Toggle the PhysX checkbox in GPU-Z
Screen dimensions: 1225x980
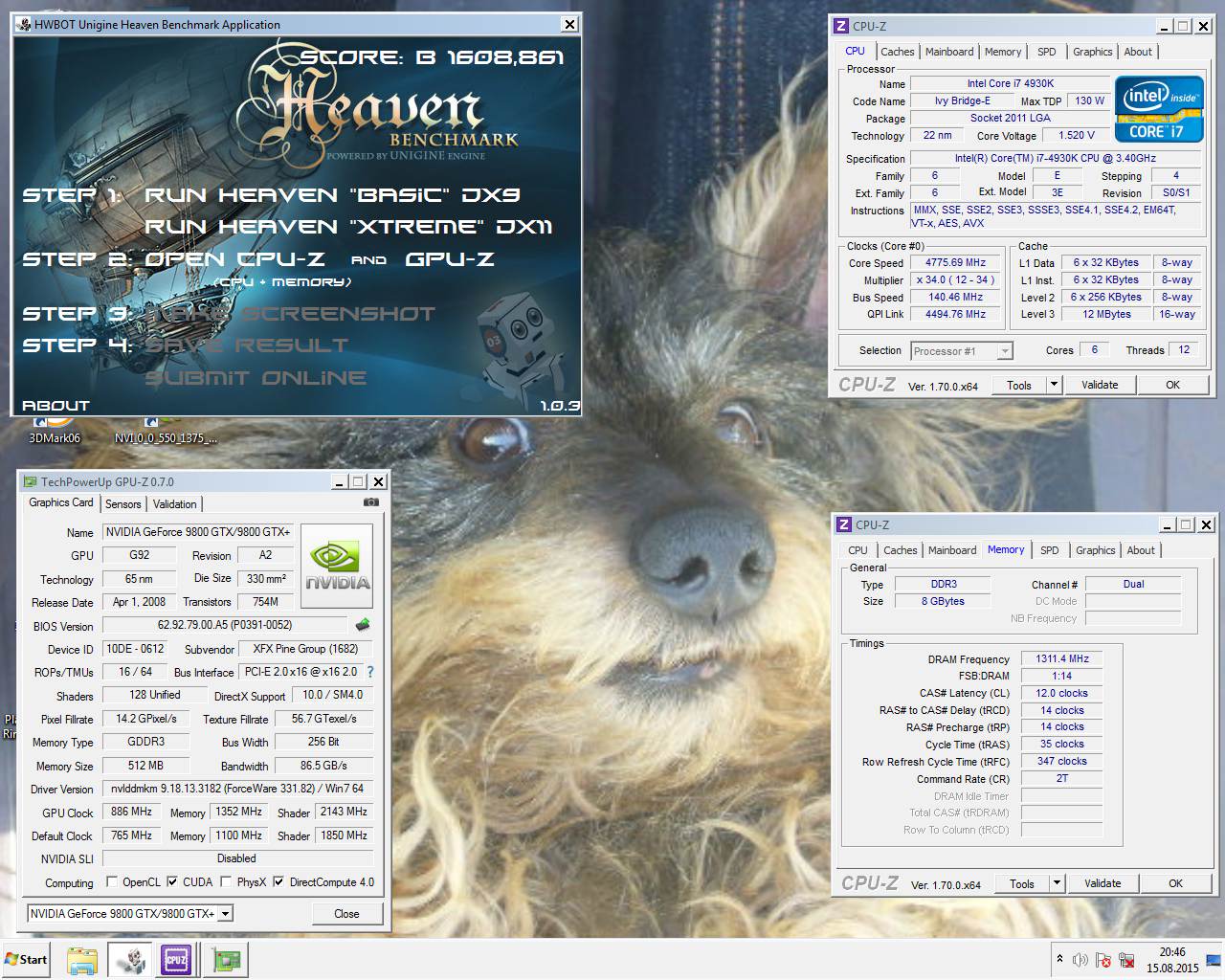[x=226, y=881]
